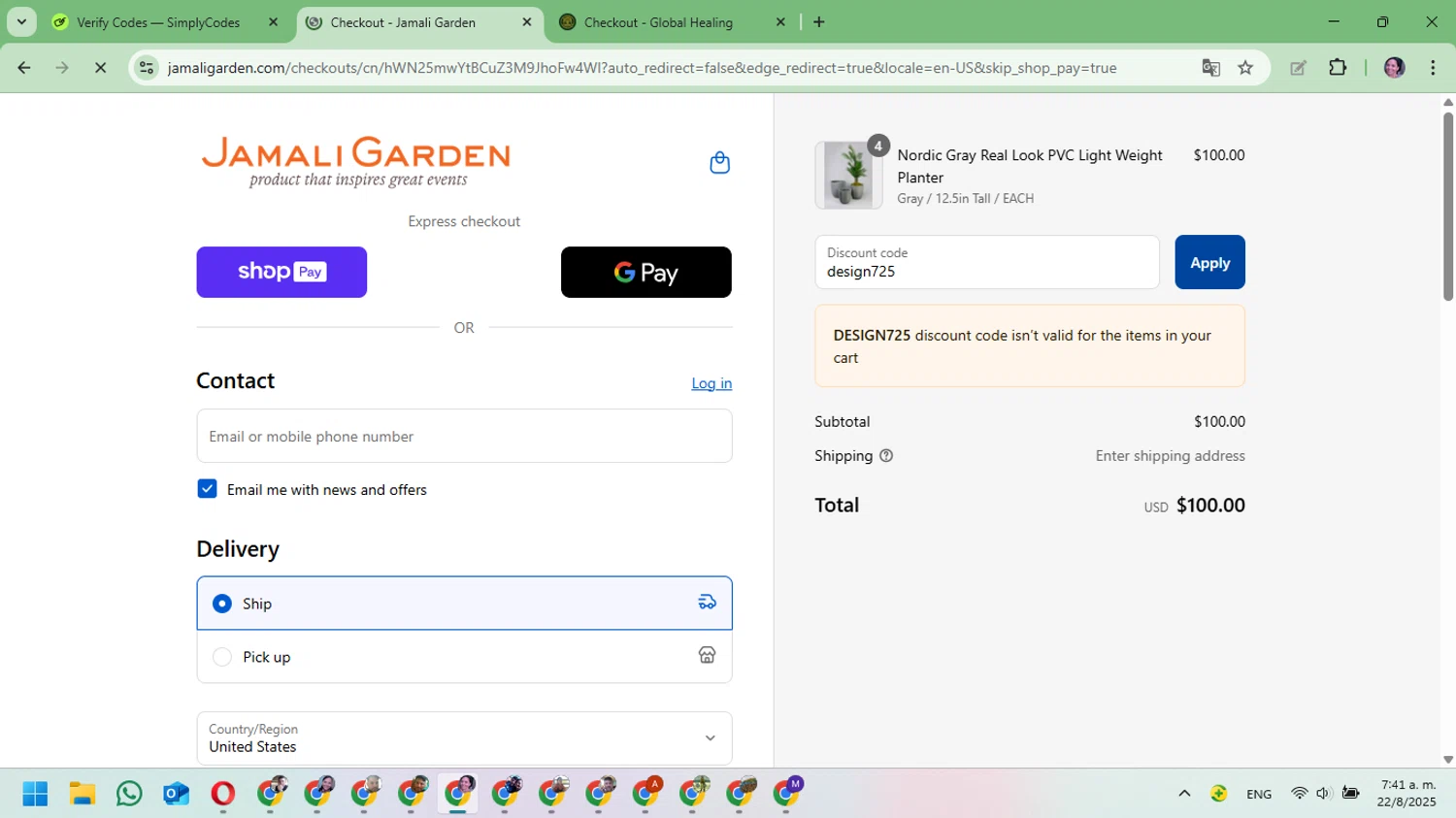
Task: Open the Windows Start menu
Action: [x=35, y=794]
